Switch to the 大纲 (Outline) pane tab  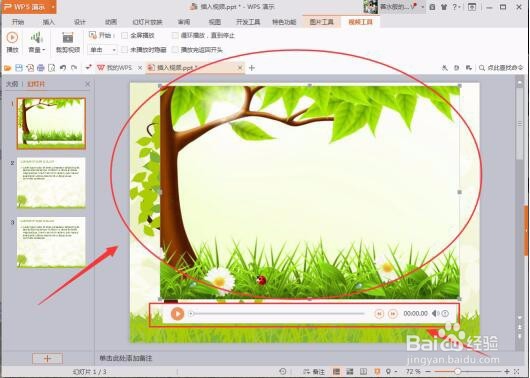12,84
